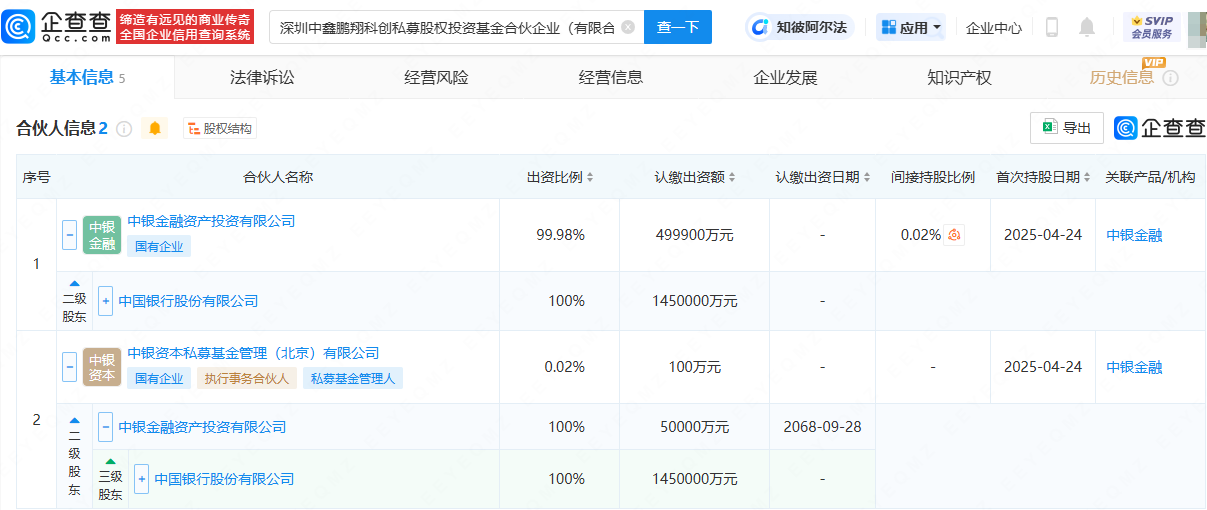The width and height of the screenshot is (1207, 510).
Task: Click the 知彼阿尔法 button
Action: (802, 27)
